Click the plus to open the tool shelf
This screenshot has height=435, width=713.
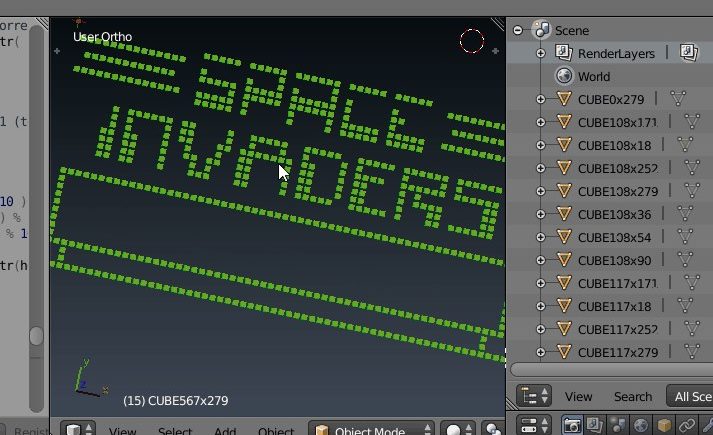pos(57,51)
